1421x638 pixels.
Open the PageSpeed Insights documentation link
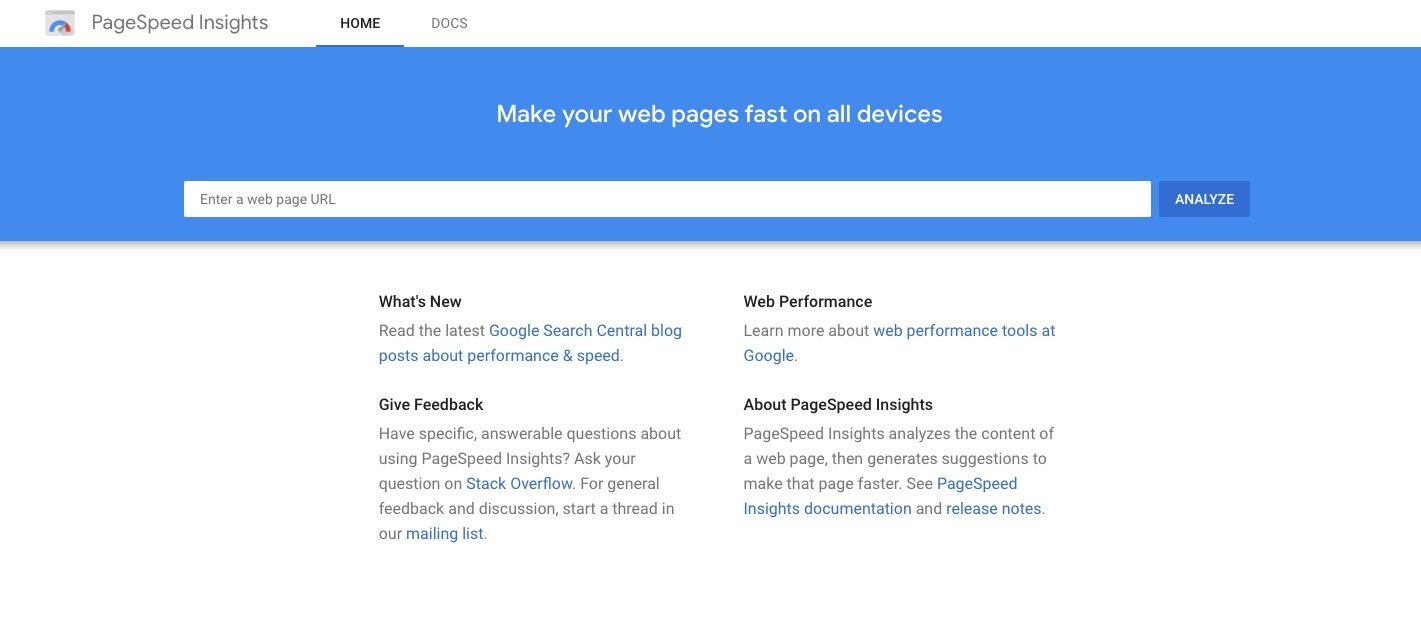click(827, 509)
